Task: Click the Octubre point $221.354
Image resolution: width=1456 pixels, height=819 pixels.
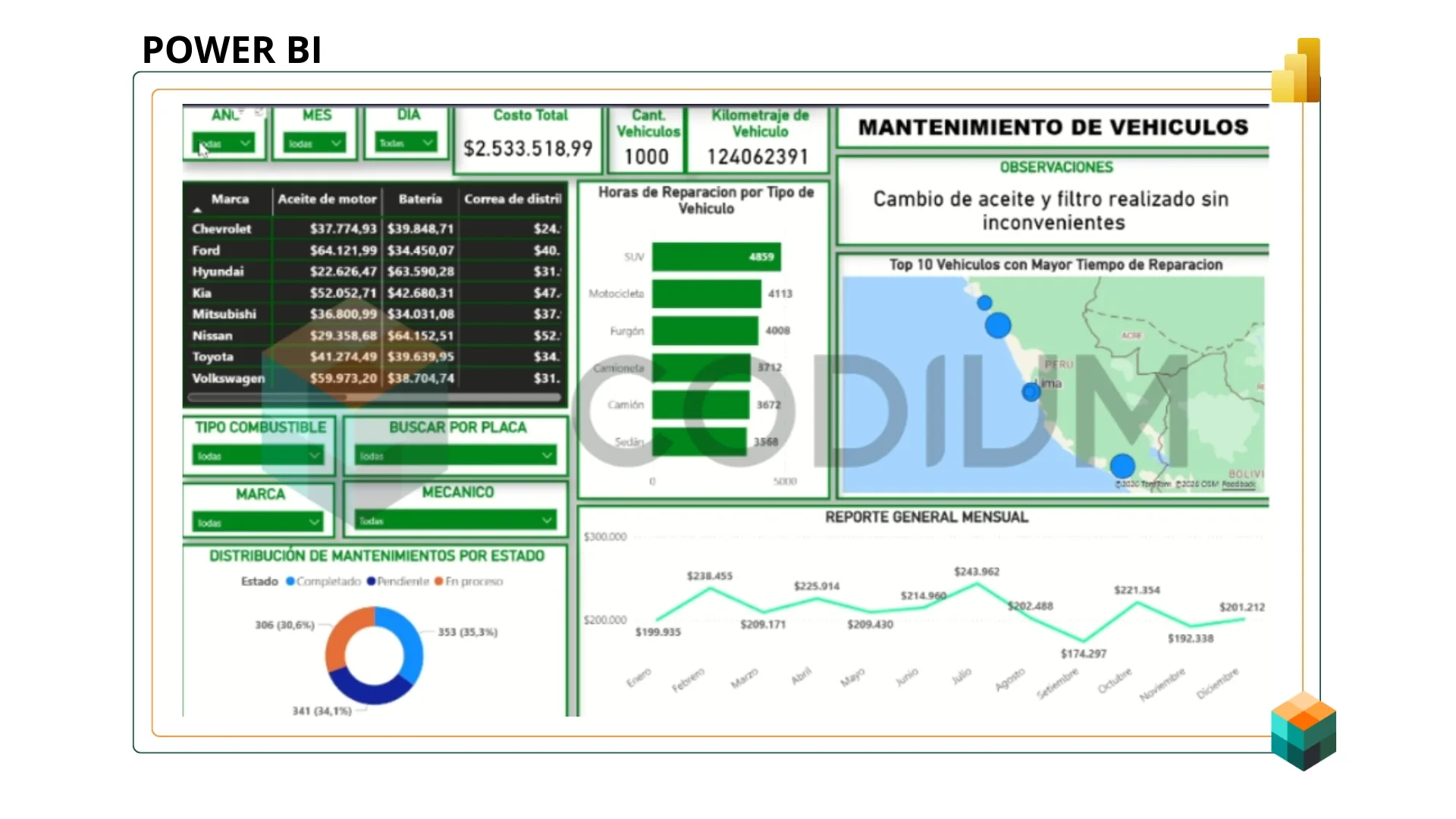Action: click(1137, 603)
